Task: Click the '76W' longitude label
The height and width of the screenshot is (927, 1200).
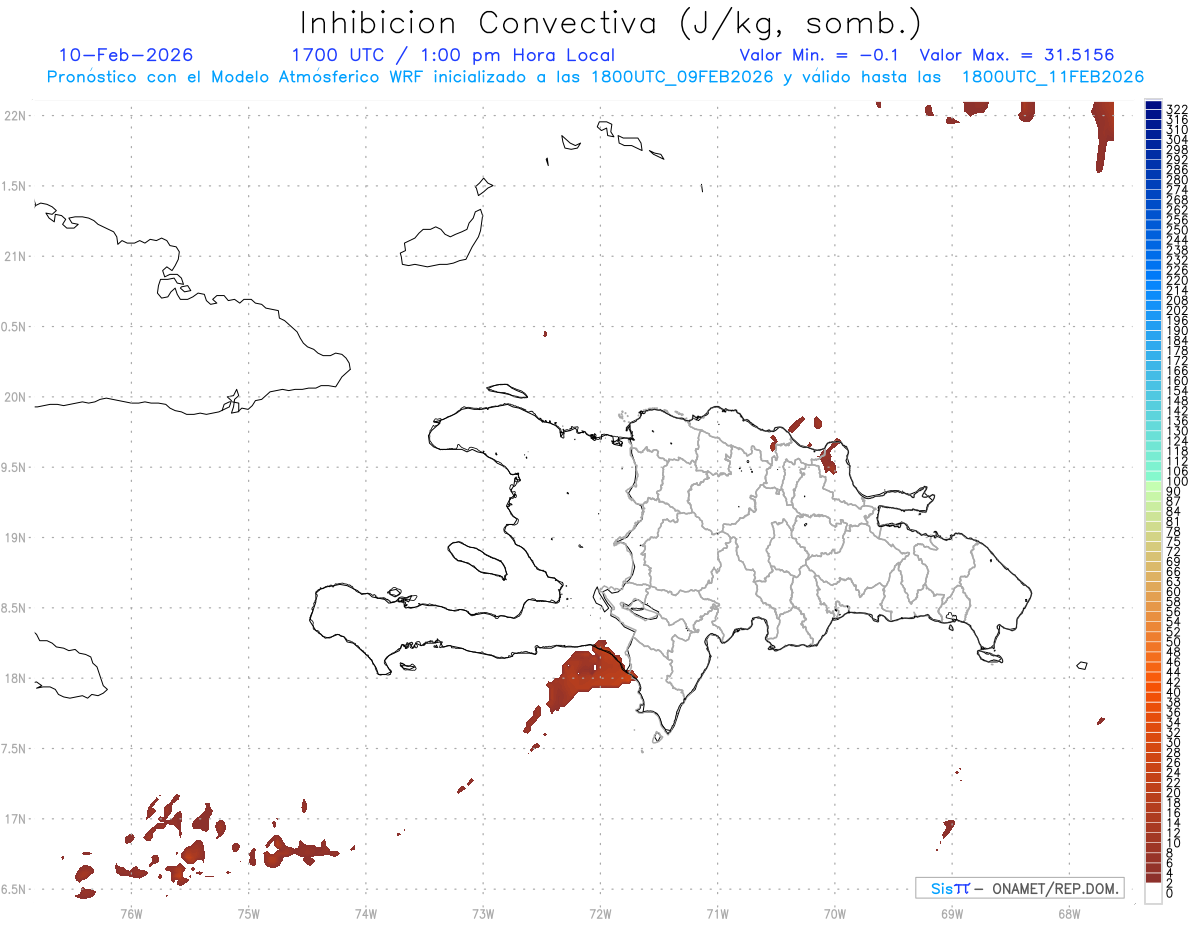Action: coord(131,913)
